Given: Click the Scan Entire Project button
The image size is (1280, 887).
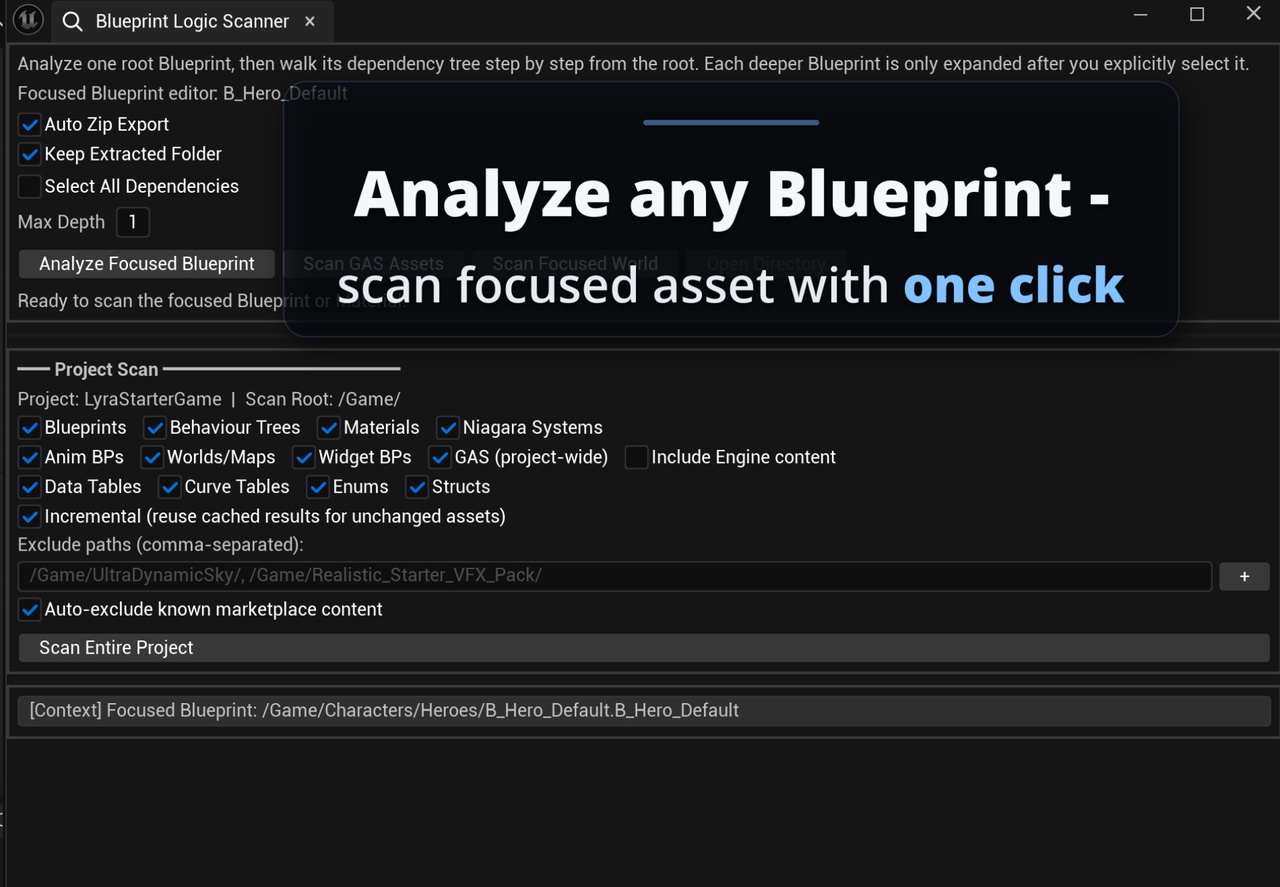Looking at the screenshot, I should 644,648.
